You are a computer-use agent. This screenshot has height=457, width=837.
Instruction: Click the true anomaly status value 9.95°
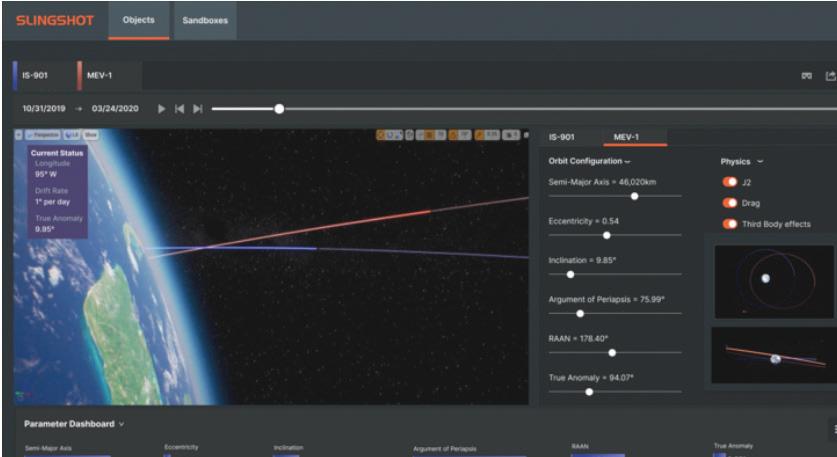45,229
